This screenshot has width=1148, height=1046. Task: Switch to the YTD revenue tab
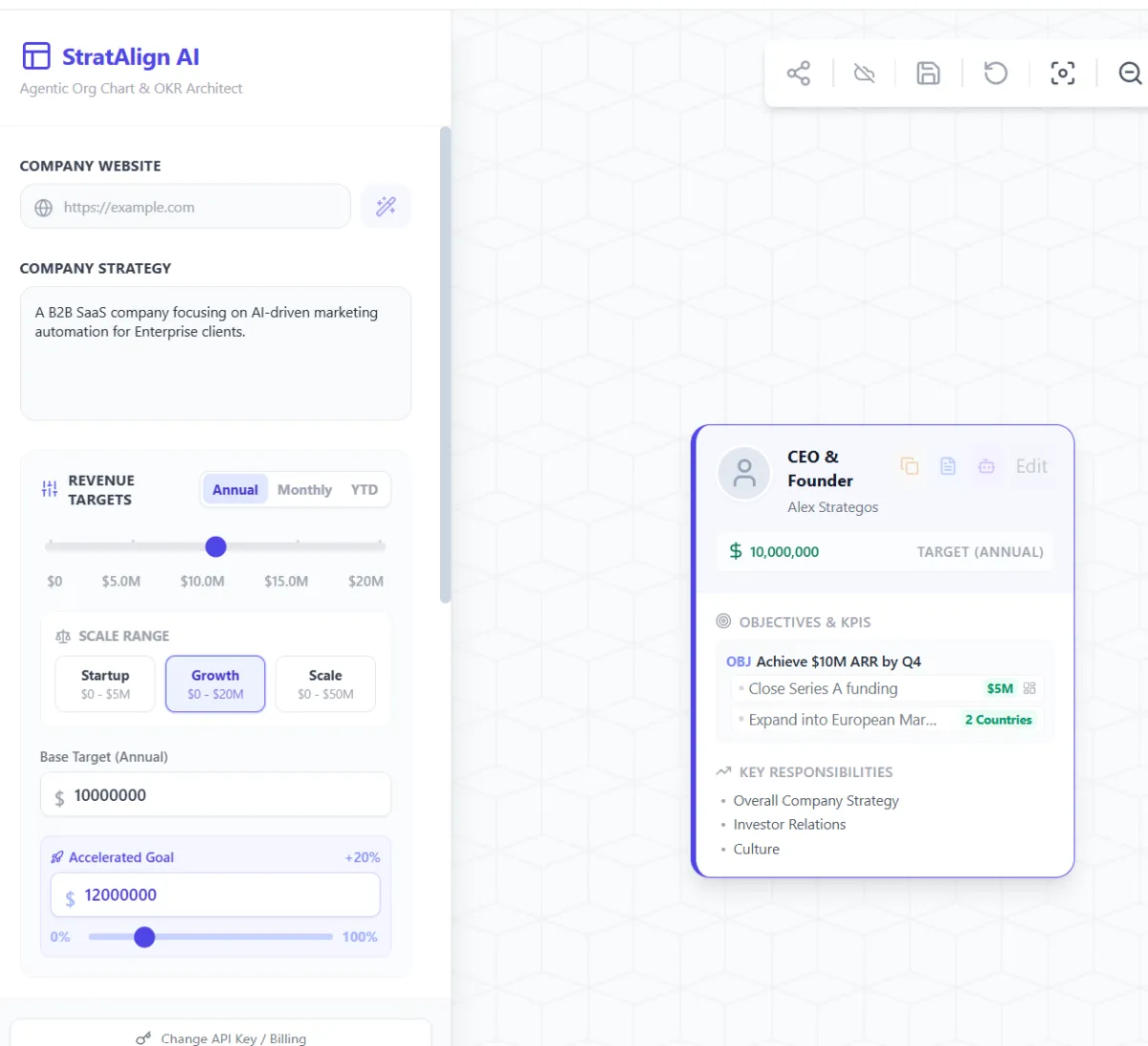click(364, 490)
